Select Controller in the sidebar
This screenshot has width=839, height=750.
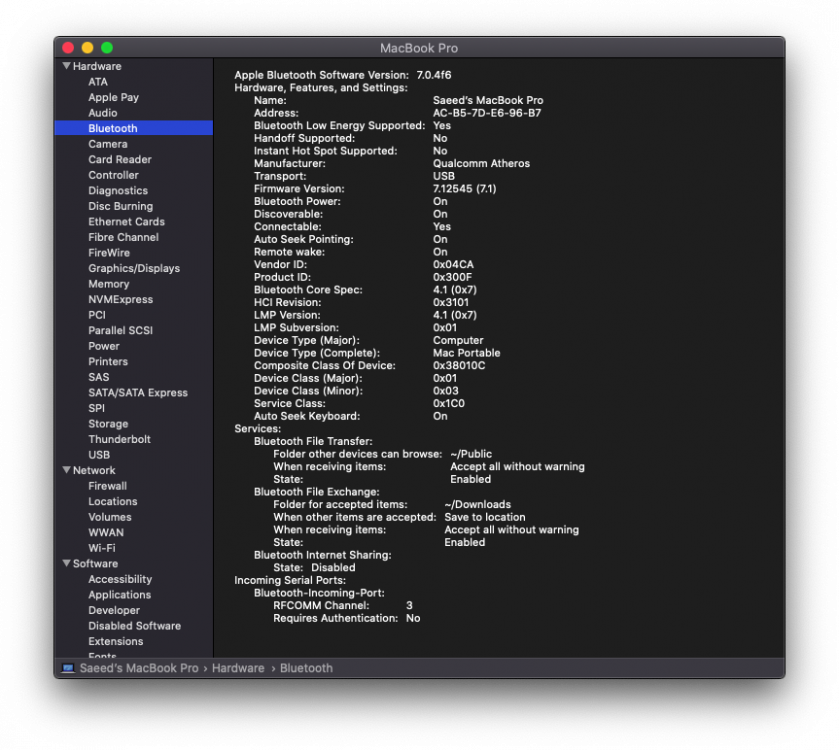pos(113,175)
